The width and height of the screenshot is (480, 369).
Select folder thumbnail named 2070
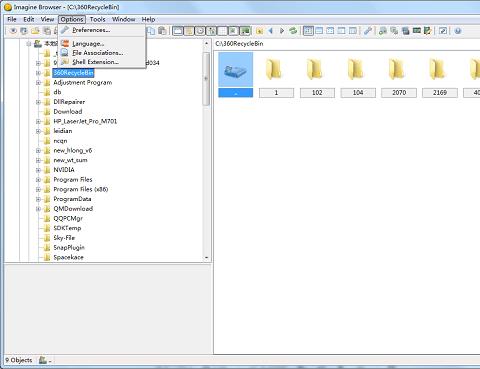(x=399, y=75)
